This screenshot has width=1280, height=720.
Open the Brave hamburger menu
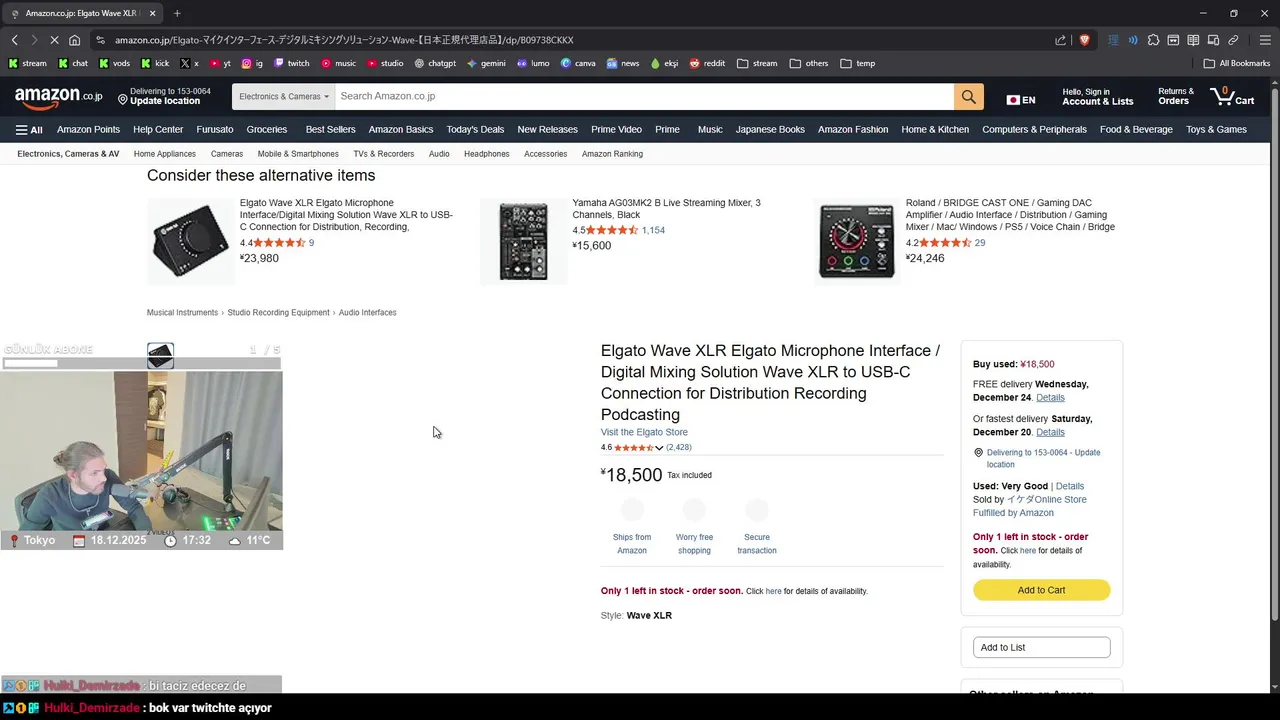tap(1265, 40)
